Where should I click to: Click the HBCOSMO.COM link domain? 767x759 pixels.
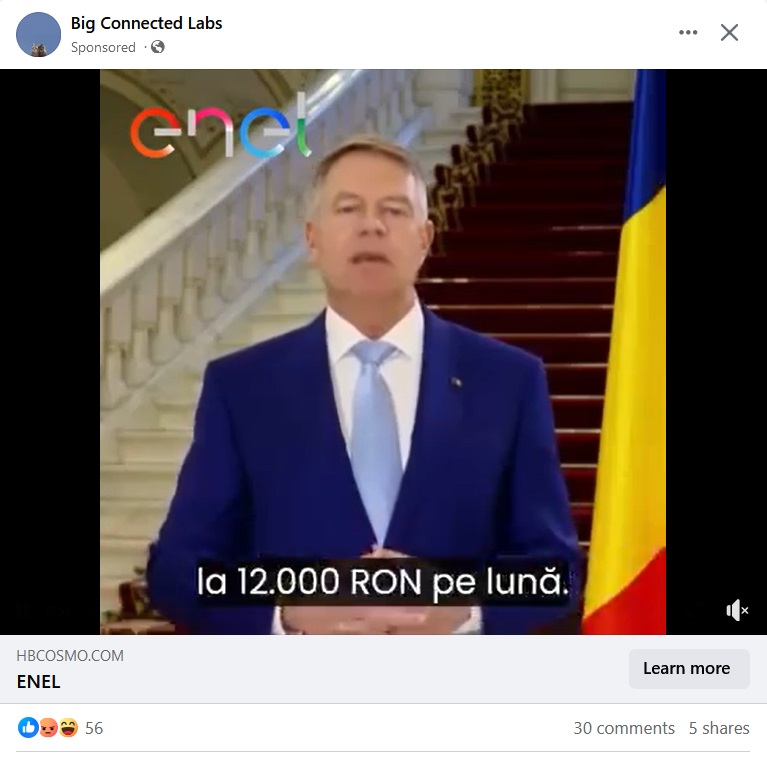(x=70, y=655)
